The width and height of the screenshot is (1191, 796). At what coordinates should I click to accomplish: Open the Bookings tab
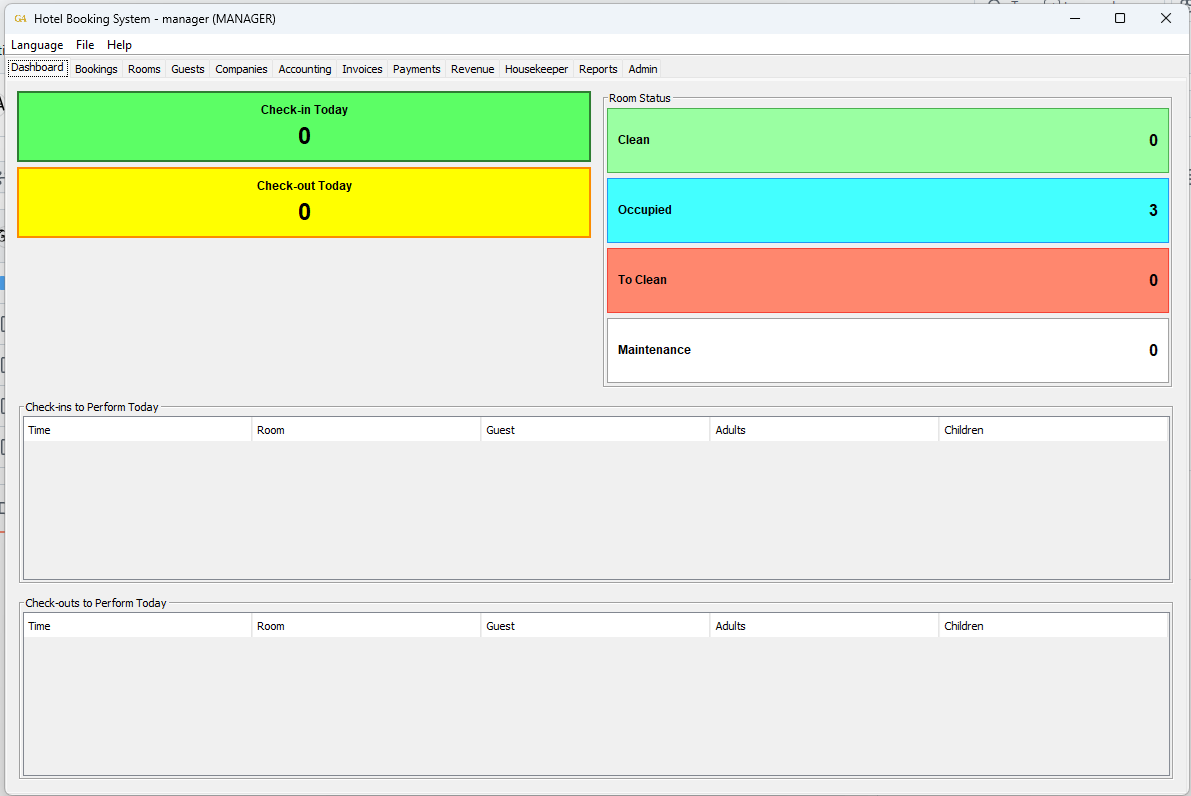click(96, 68)
